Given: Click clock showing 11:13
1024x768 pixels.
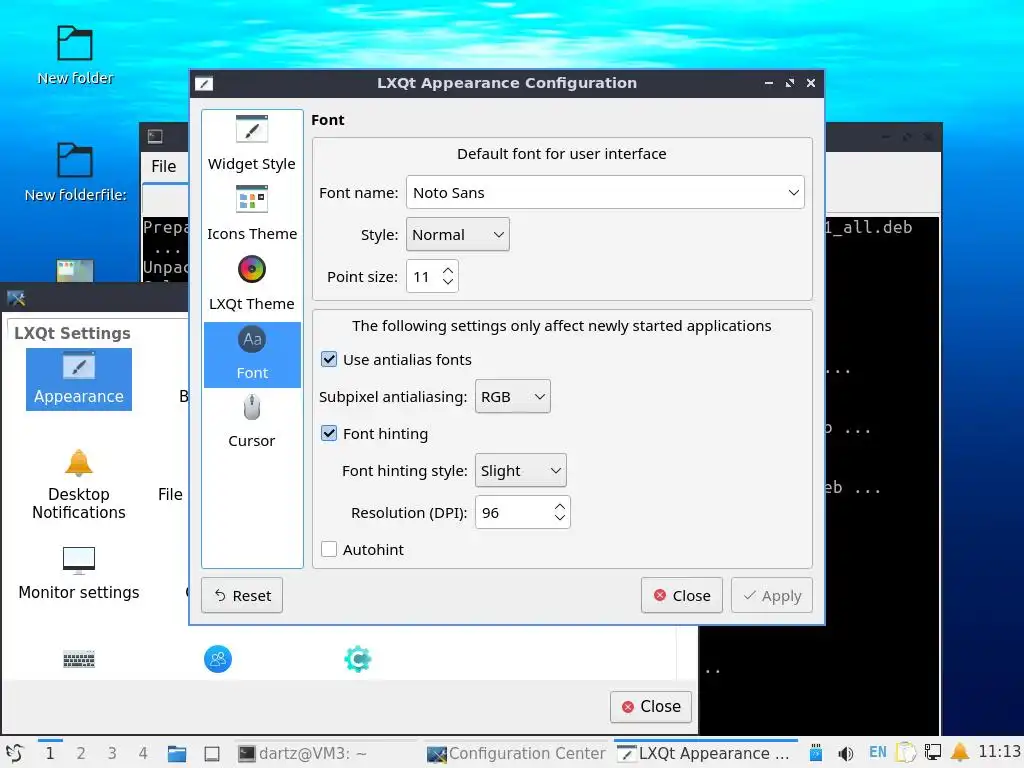Looking at the screenshot, I should tap(999, 752).
